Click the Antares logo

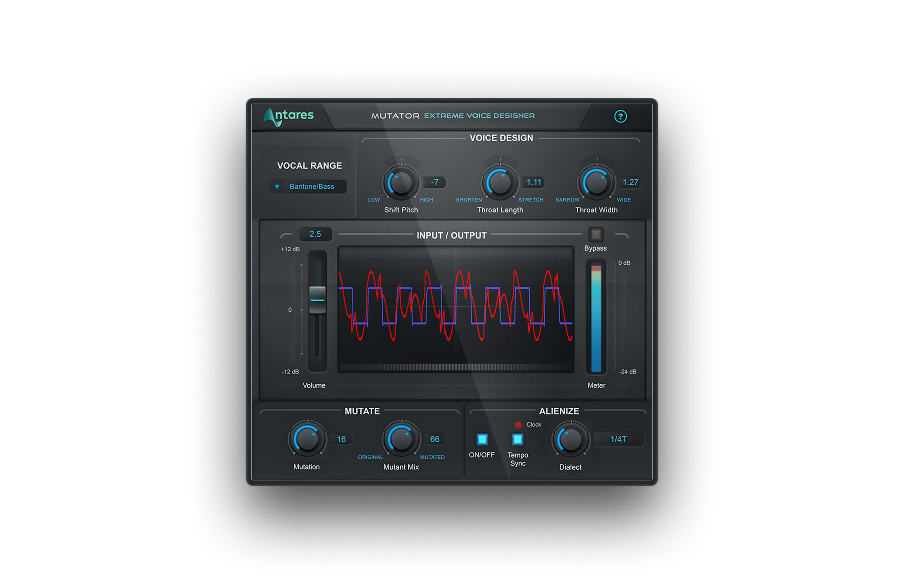pyautogui.click(x=289, y=115)
